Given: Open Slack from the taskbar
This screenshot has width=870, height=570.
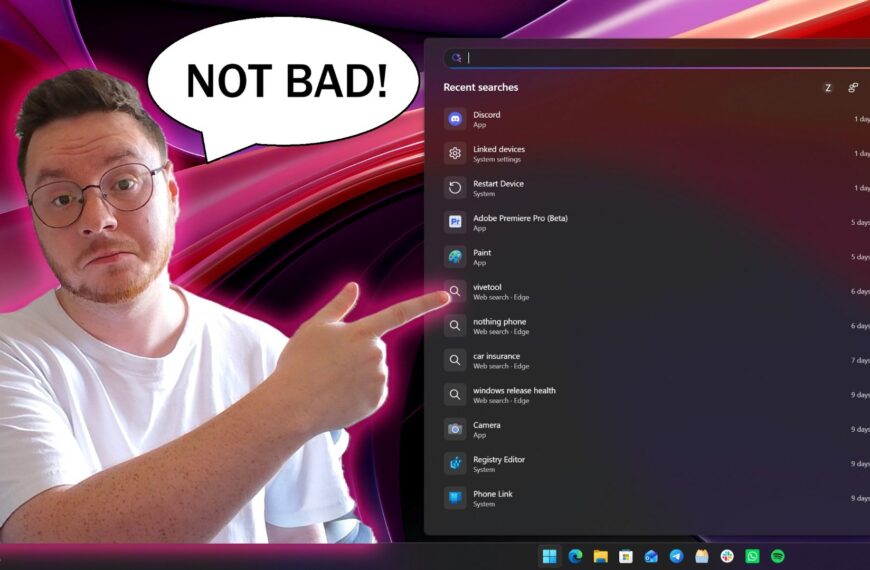Looking at the screenshot, I should tap(727, 556).
